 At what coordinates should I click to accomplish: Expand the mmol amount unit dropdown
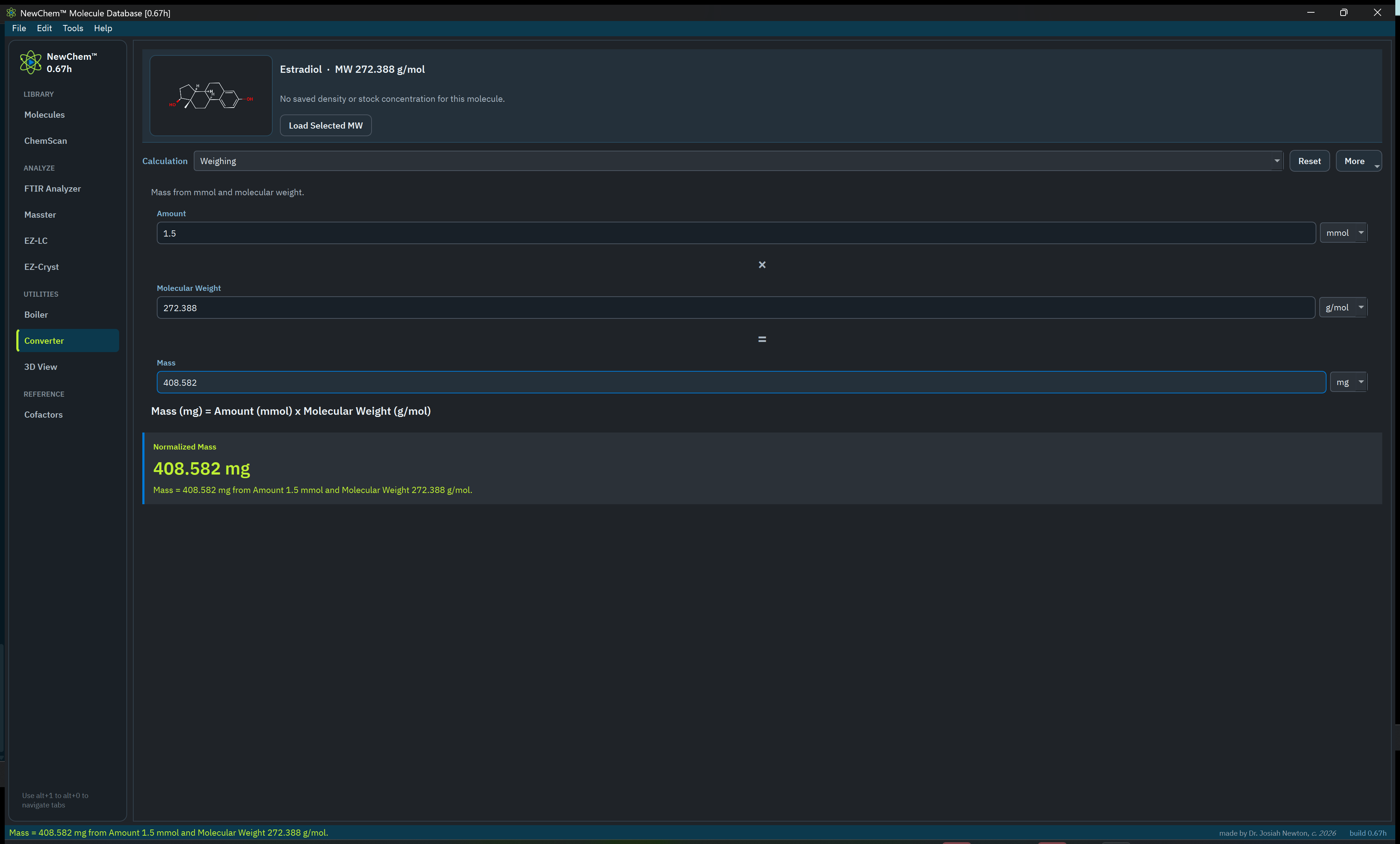[x=1343, y=233]
